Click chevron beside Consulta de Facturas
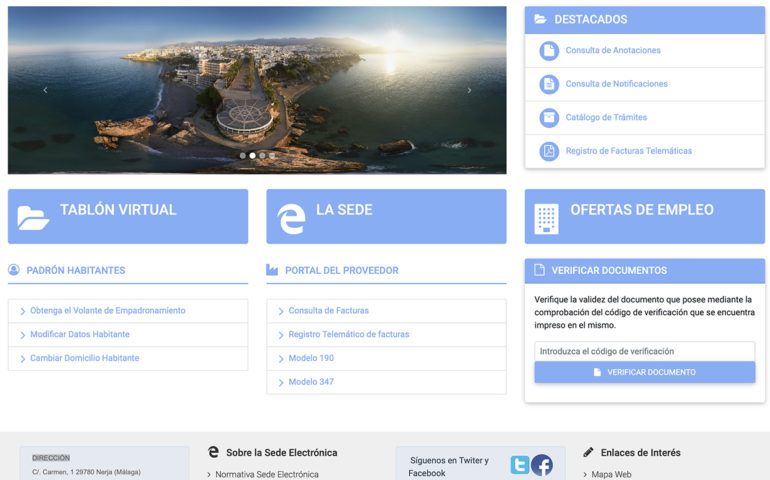770x480 pixels. pos(281,311)
